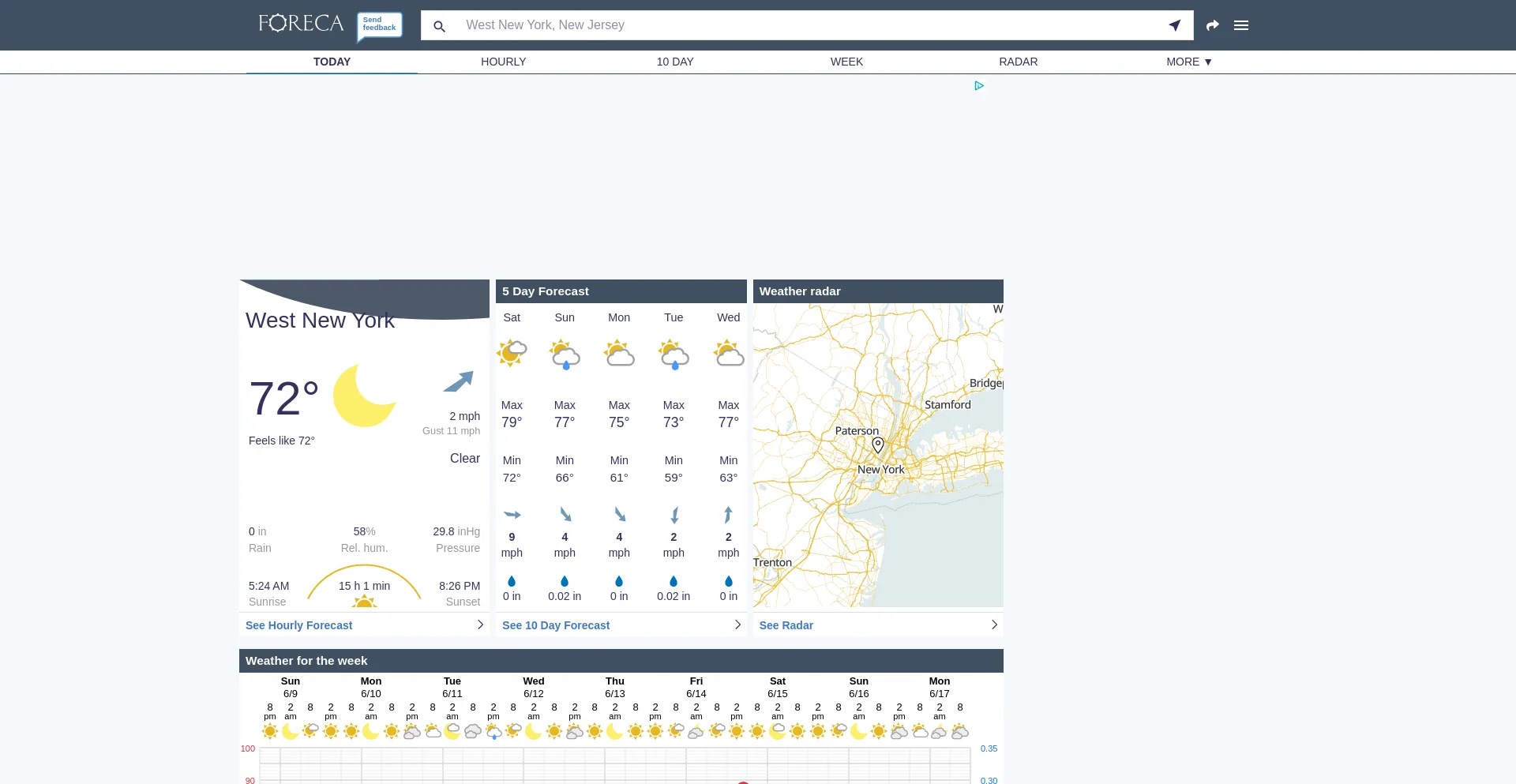Click Saturday's wind arrow icon
The height and width of the screenshot is (784, 1516).
(512, 515)
